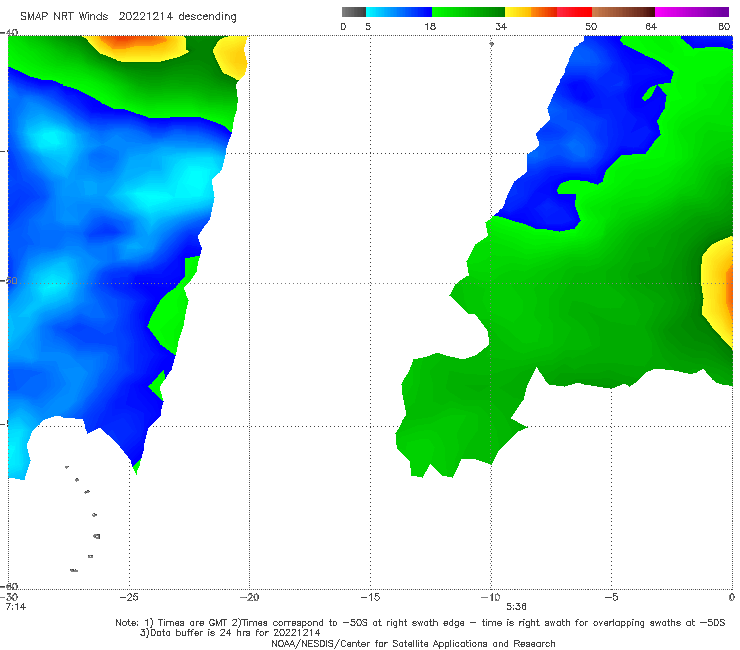Click the color bar label "5" below cyan
The width and height of the screenshot is (740, 650).
(368, 26)
